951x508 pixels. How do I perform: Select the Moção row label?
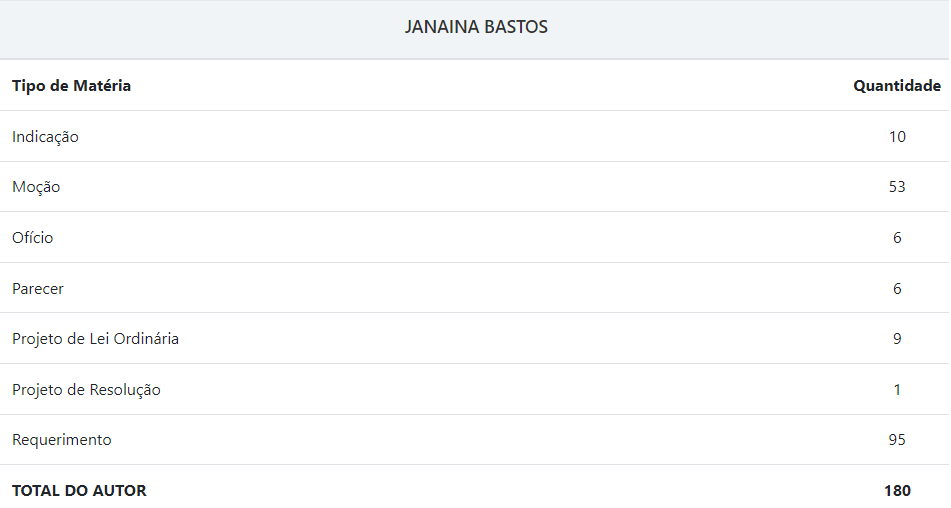click(36, 187)
